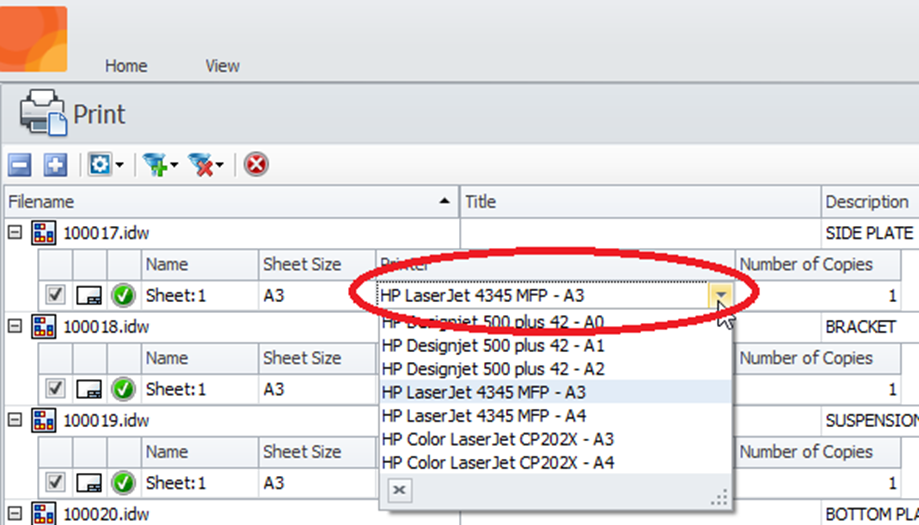This screenshot has width=919, height=525.
Task: Select HP Designjet 500 plus 42 - A2
Action: click(x=556, y=369)
